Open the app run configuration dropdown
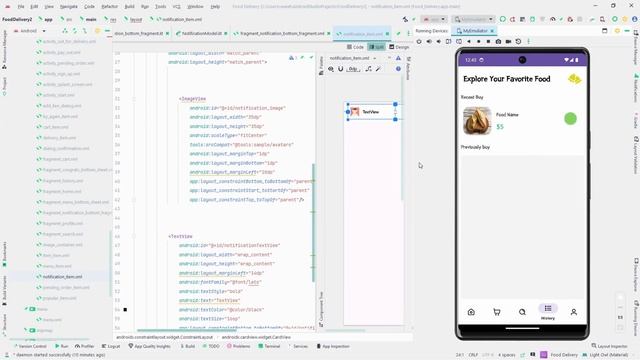 (x=433, y=19)
